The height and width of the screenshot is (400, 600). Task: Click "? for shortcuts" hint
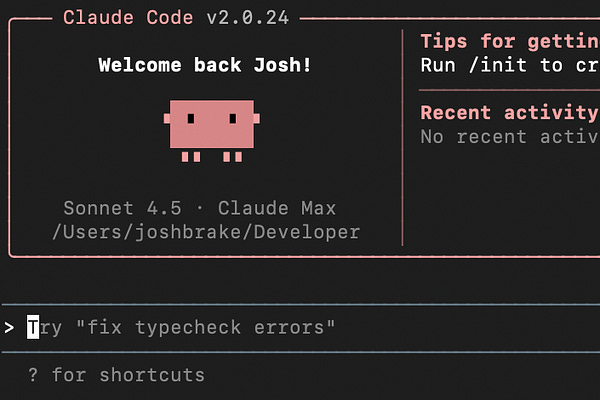click(117, 375)
